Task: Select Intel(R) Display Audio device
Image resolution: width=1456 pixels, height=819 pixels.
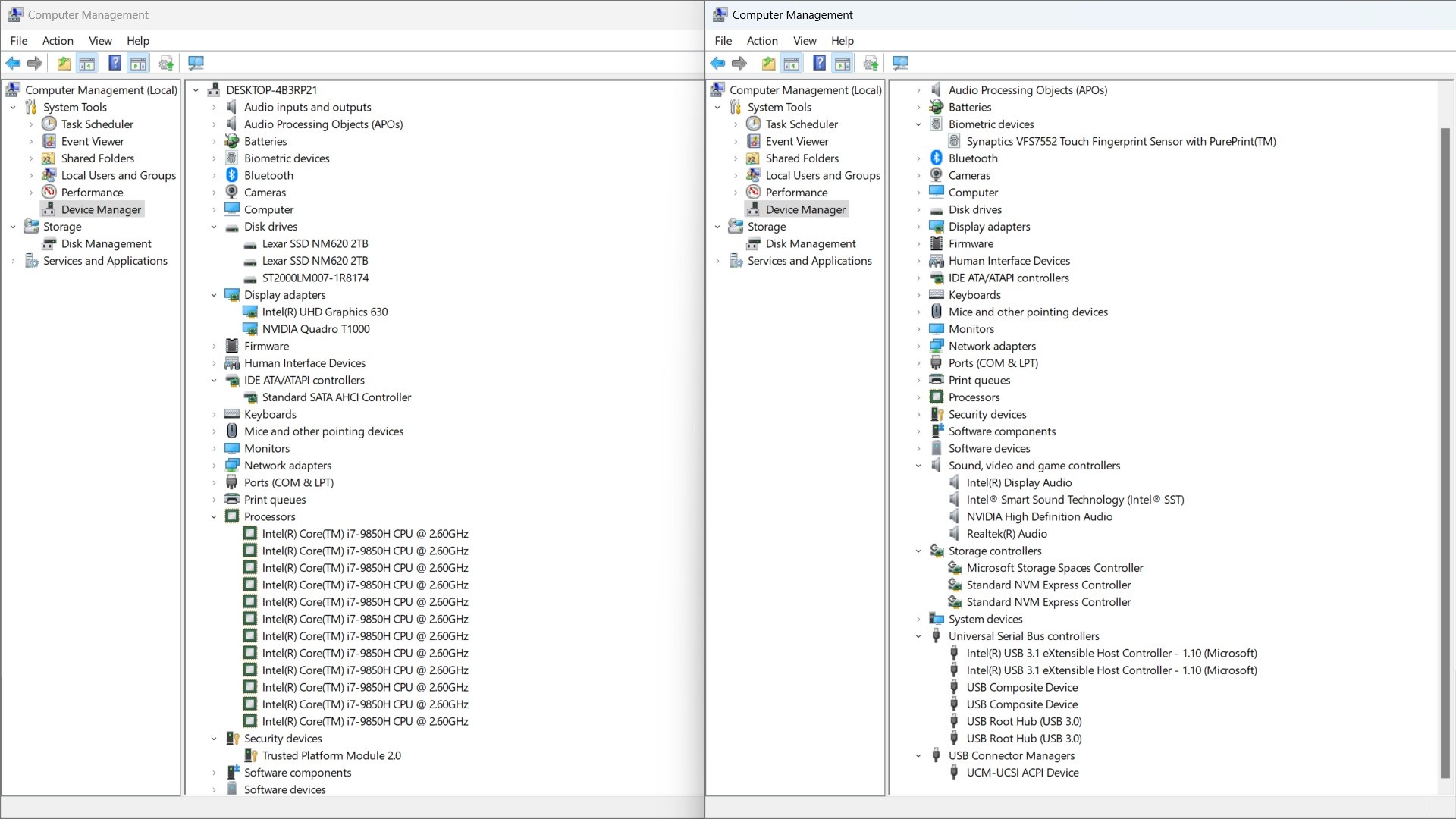Action: pyautogui.click(x=1019, y=483)
